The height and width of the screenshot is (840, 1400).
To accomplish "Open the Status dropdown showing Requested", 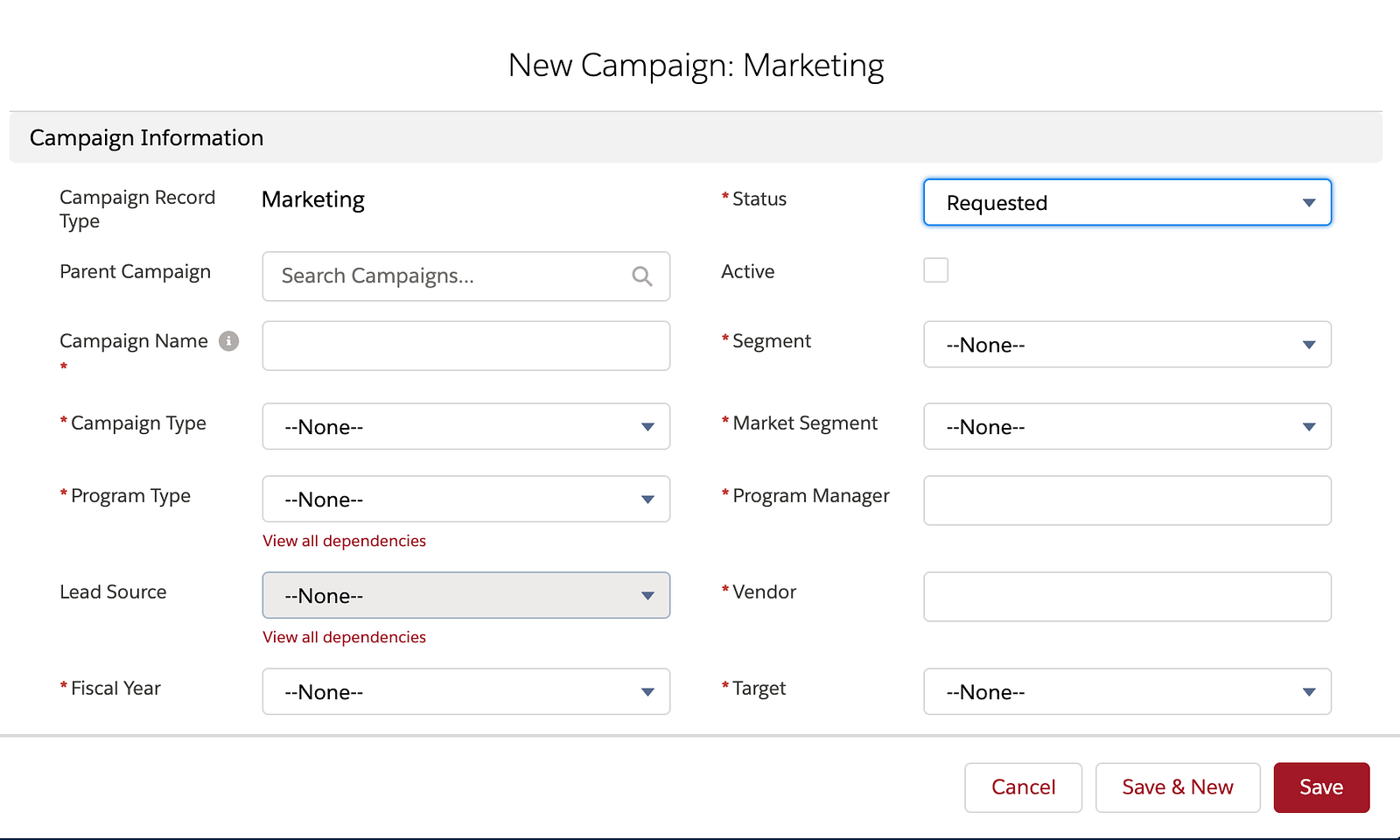I will pos(1127,203).
